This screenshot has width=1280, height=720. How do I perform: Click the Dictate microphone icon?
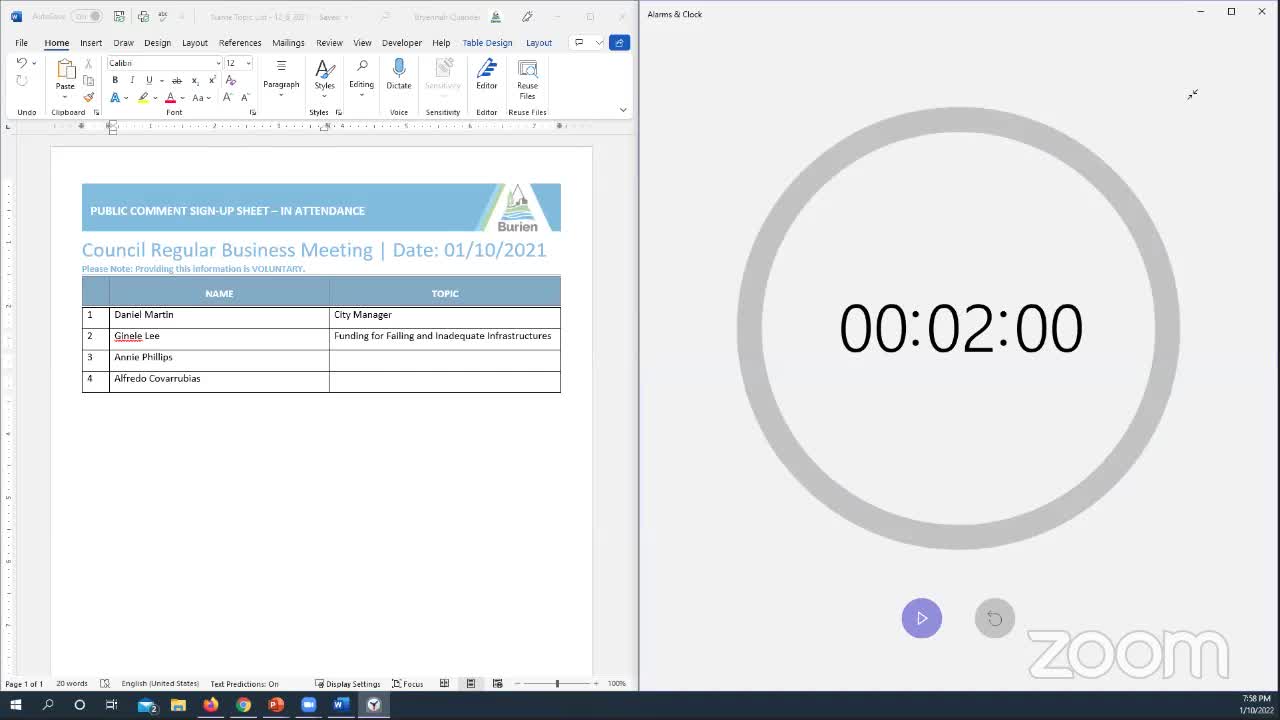click(x=398, y=70)
